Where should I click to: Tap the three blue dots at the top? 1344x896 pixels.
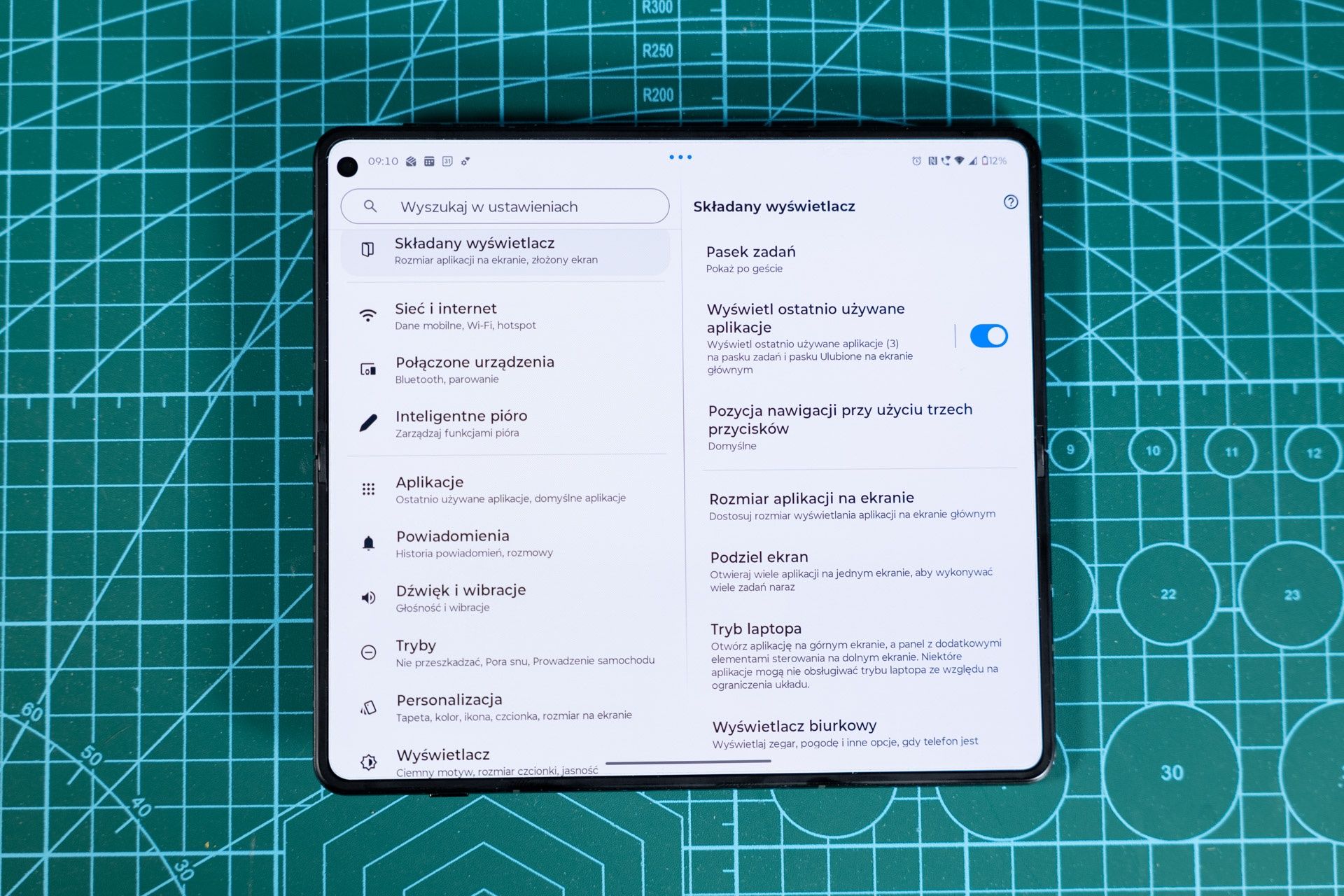pyautogui.click(x=680, y=157)
